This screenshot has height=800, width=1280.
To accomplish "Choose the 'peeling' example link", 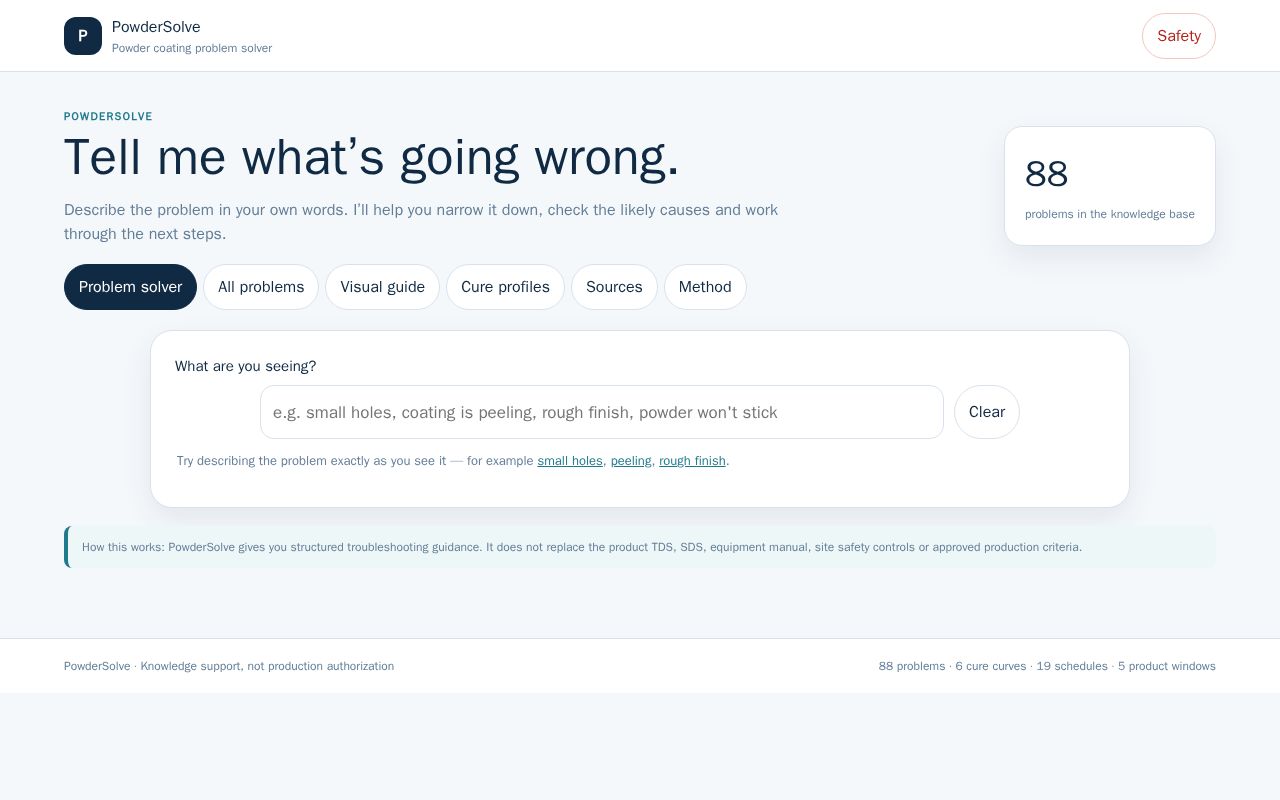I will 631,461.
